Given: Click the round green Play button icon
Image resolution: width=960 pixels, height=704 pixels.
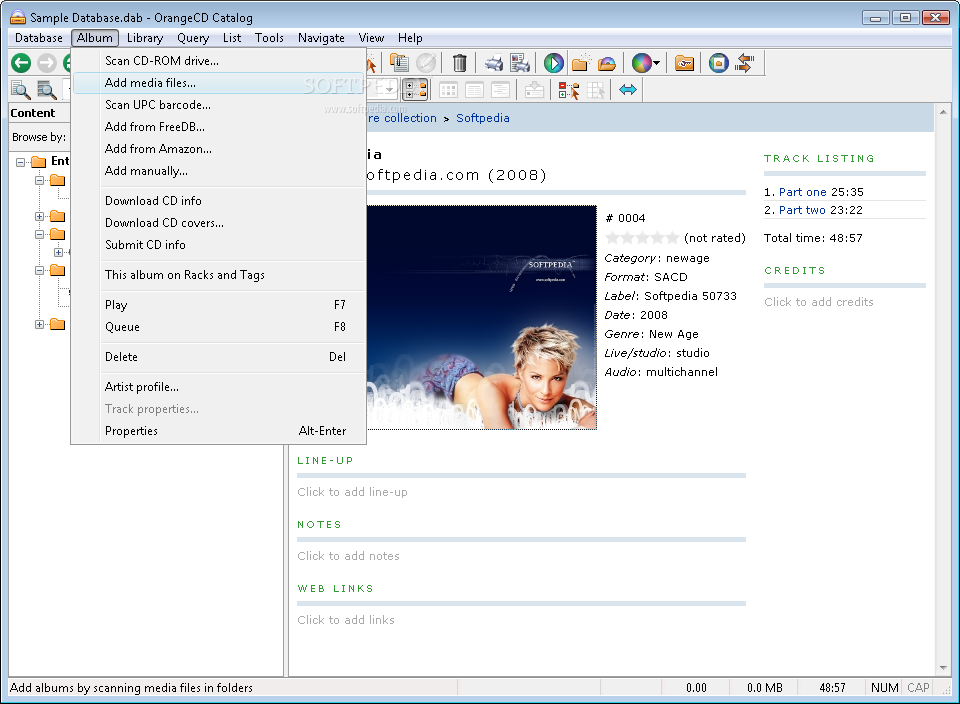Looking at the screenshot, I should (x=553, y=63).
